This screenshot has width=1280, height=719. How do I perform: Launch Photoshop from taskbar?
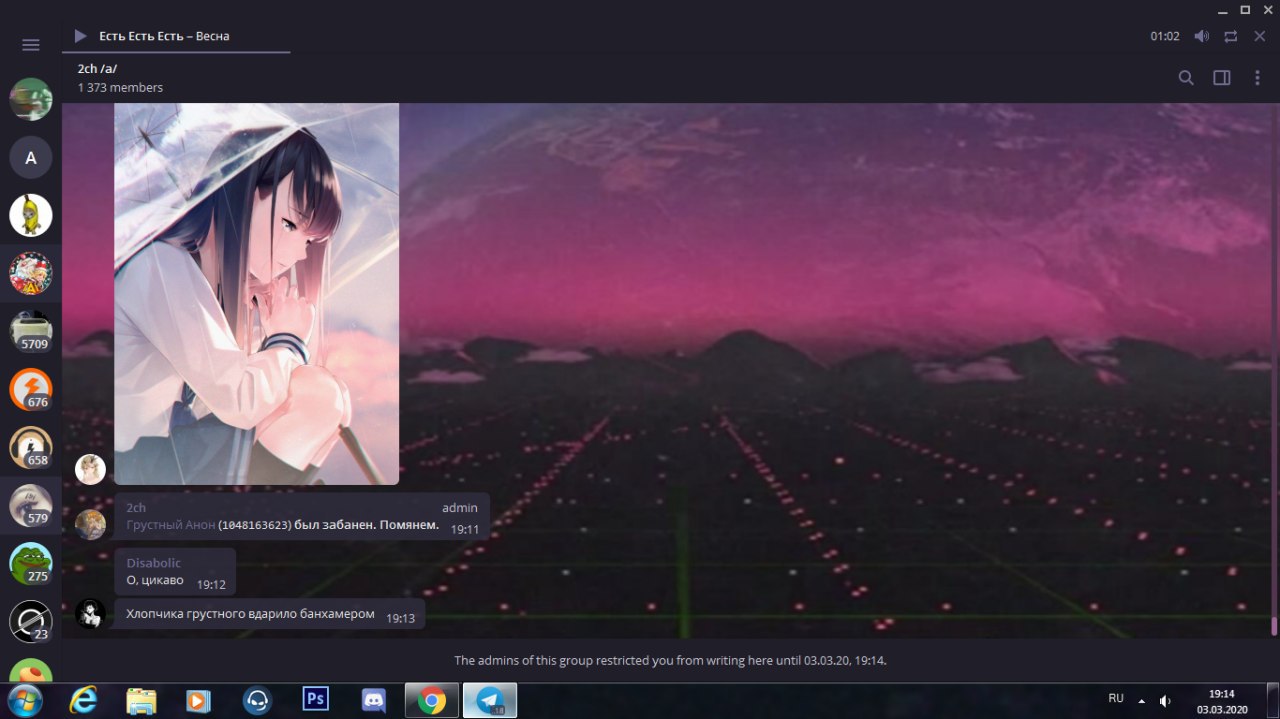315,699
